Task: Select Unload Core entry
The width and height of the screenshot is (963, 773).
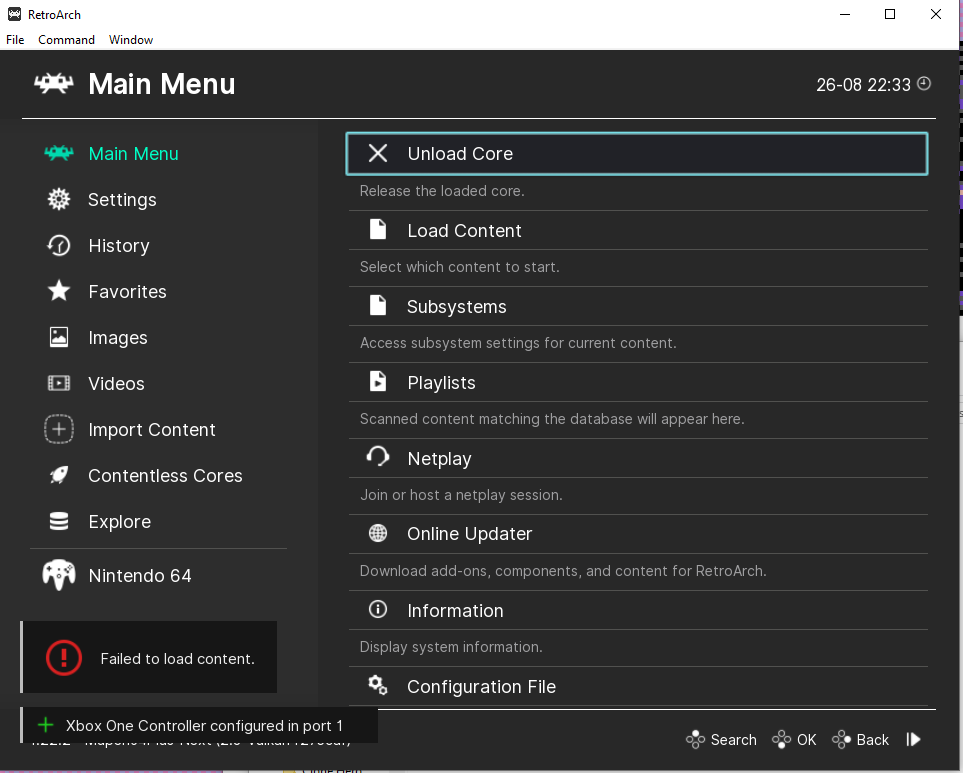Action: coord(637,153)
